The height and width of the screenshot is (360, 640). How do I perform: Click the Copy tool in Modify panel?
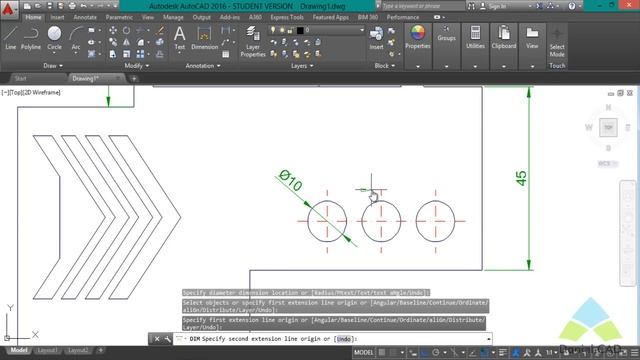coord(113,42)
